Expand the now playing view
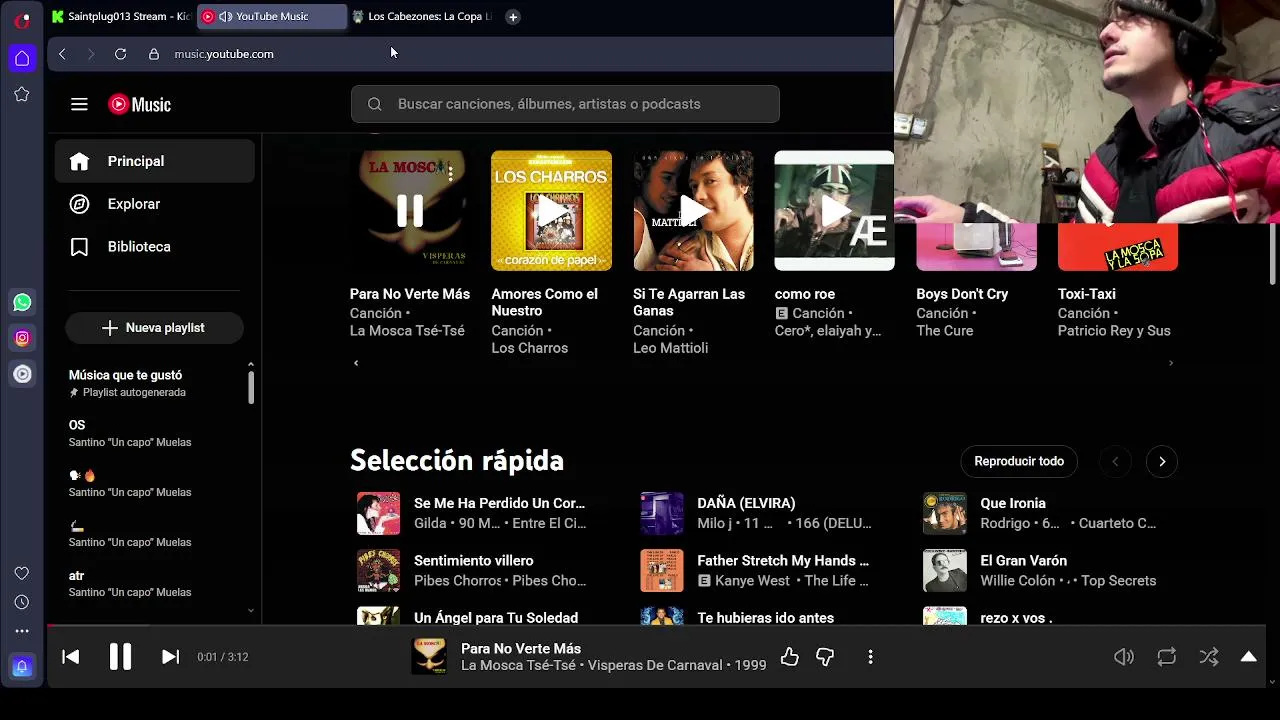The image size is (1280, 720). pos(1248,657)
